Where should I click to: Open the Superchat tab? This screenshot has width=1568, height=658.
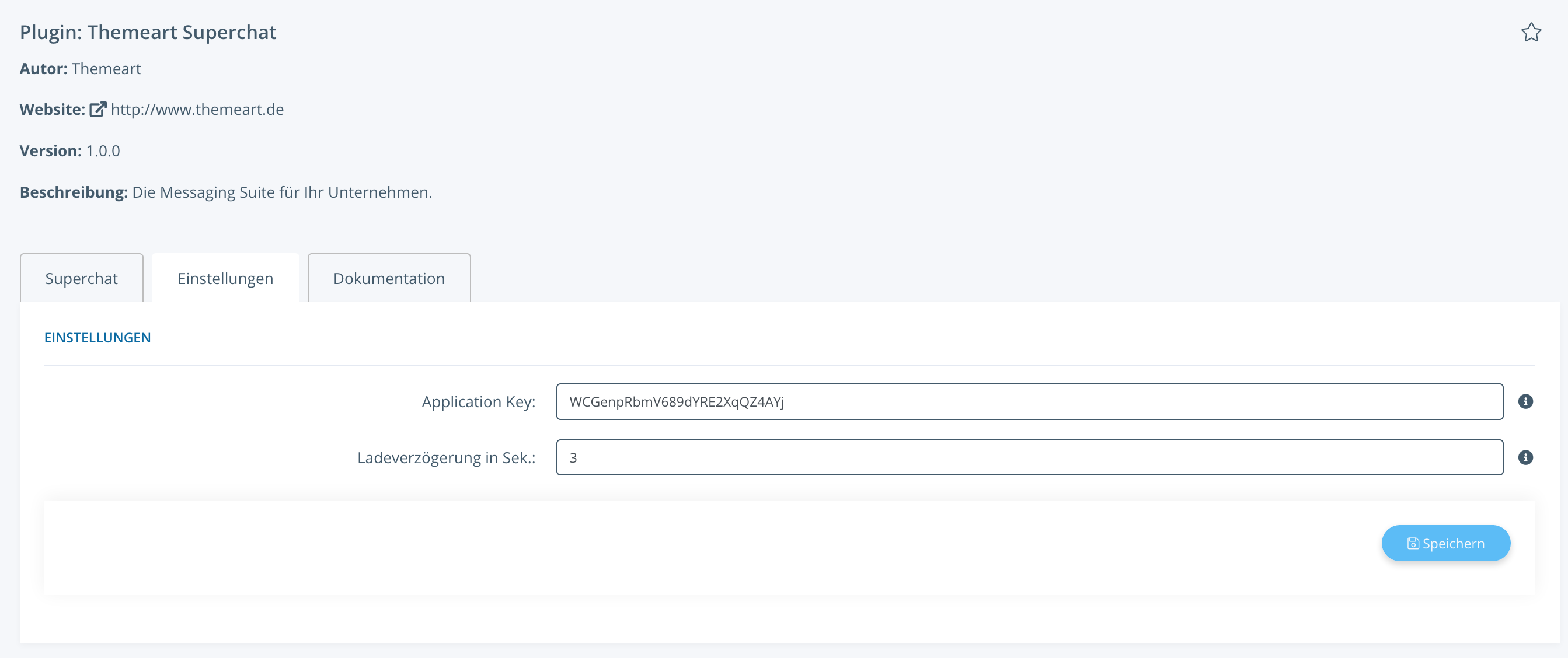(x=82, y=278)
